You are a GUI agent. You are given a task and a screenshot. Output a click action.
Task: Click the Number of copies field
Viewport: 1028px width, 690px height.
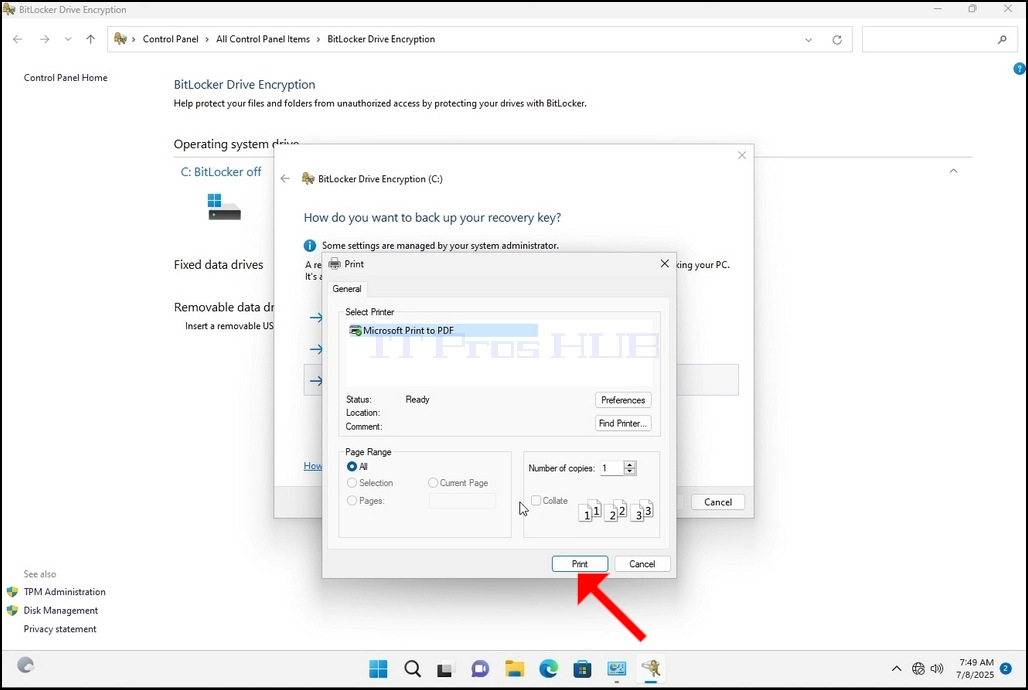[x=612, y=468]
